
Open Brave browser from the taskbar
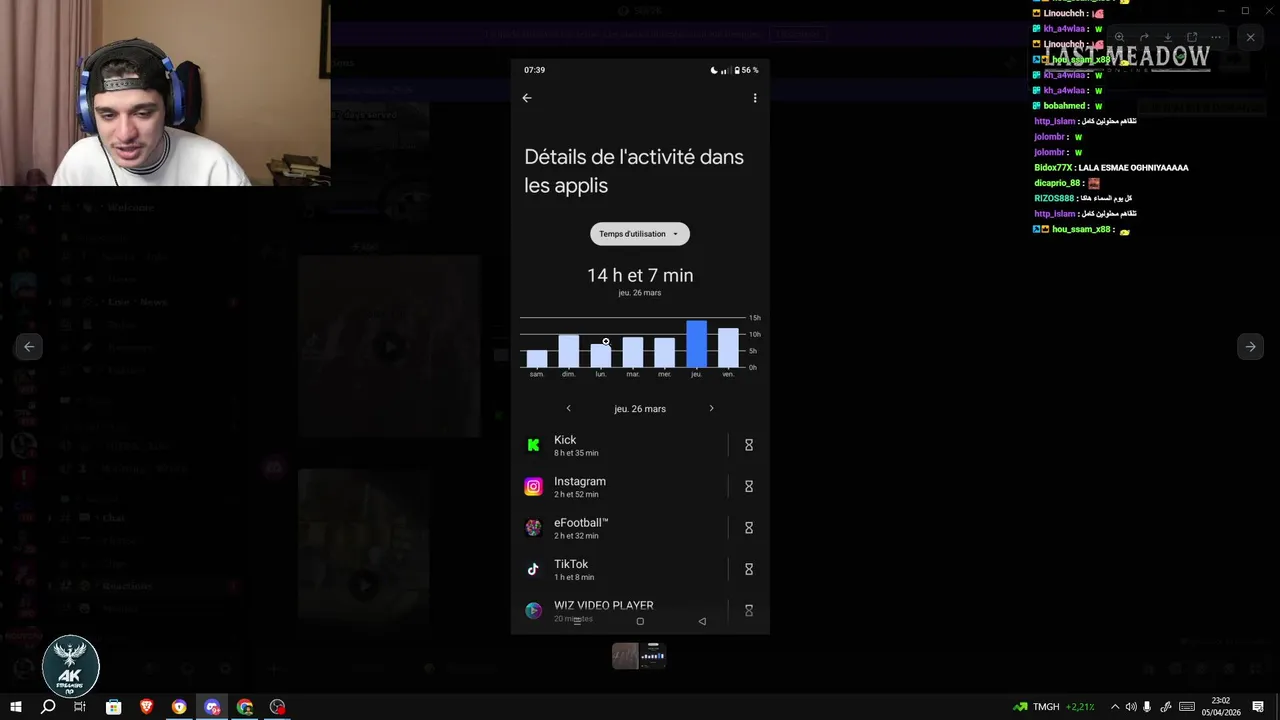146,707
